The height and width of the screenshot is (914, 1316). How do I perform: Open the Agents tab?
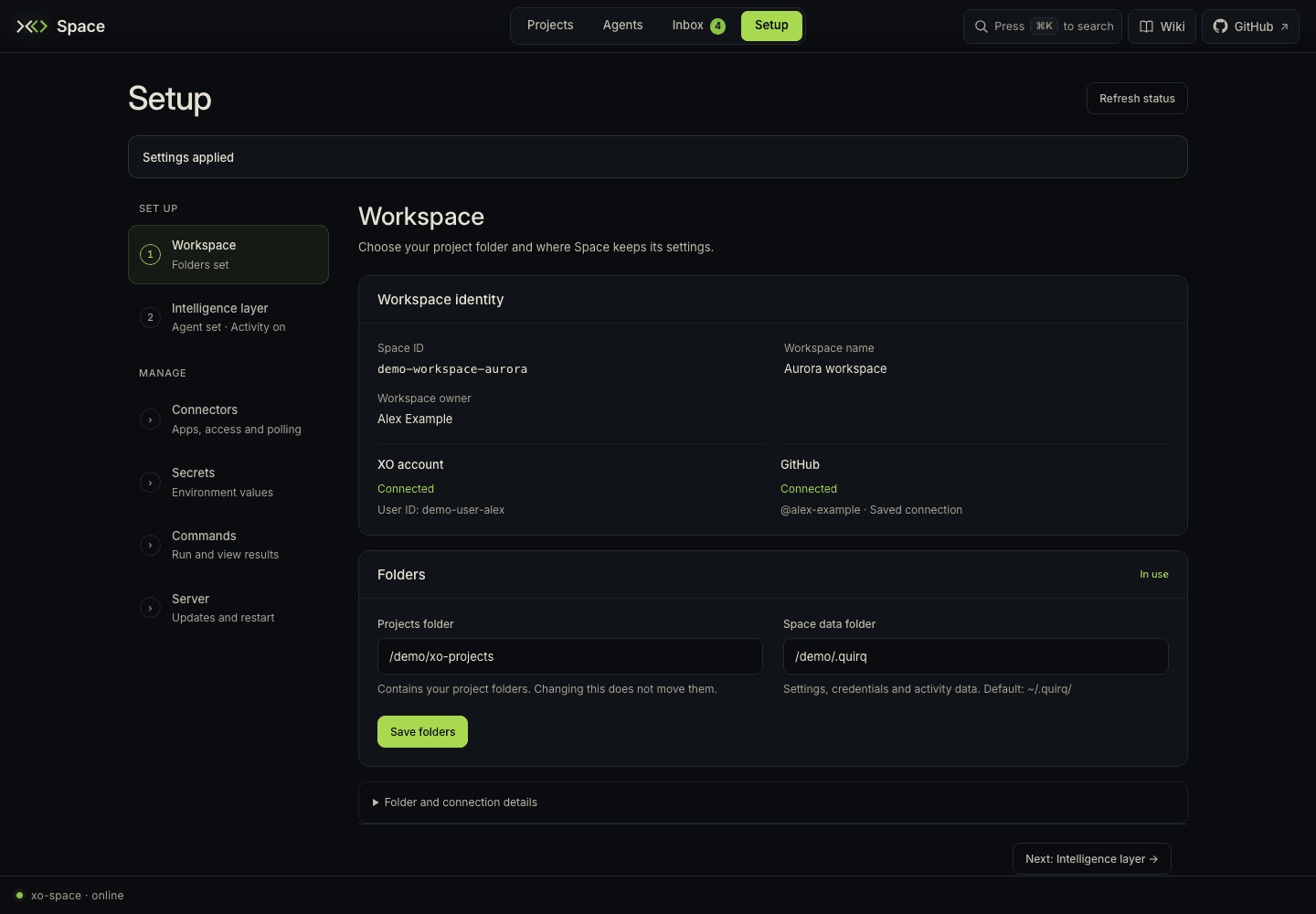click(622, 26)
